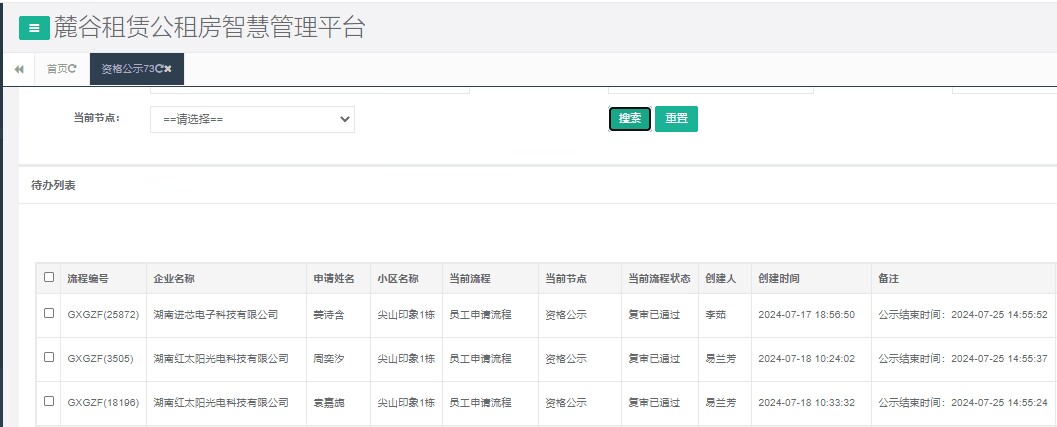1057x427 pixels.
Task: Click process number GXGZF(25872)
Action: coord(103,315)
